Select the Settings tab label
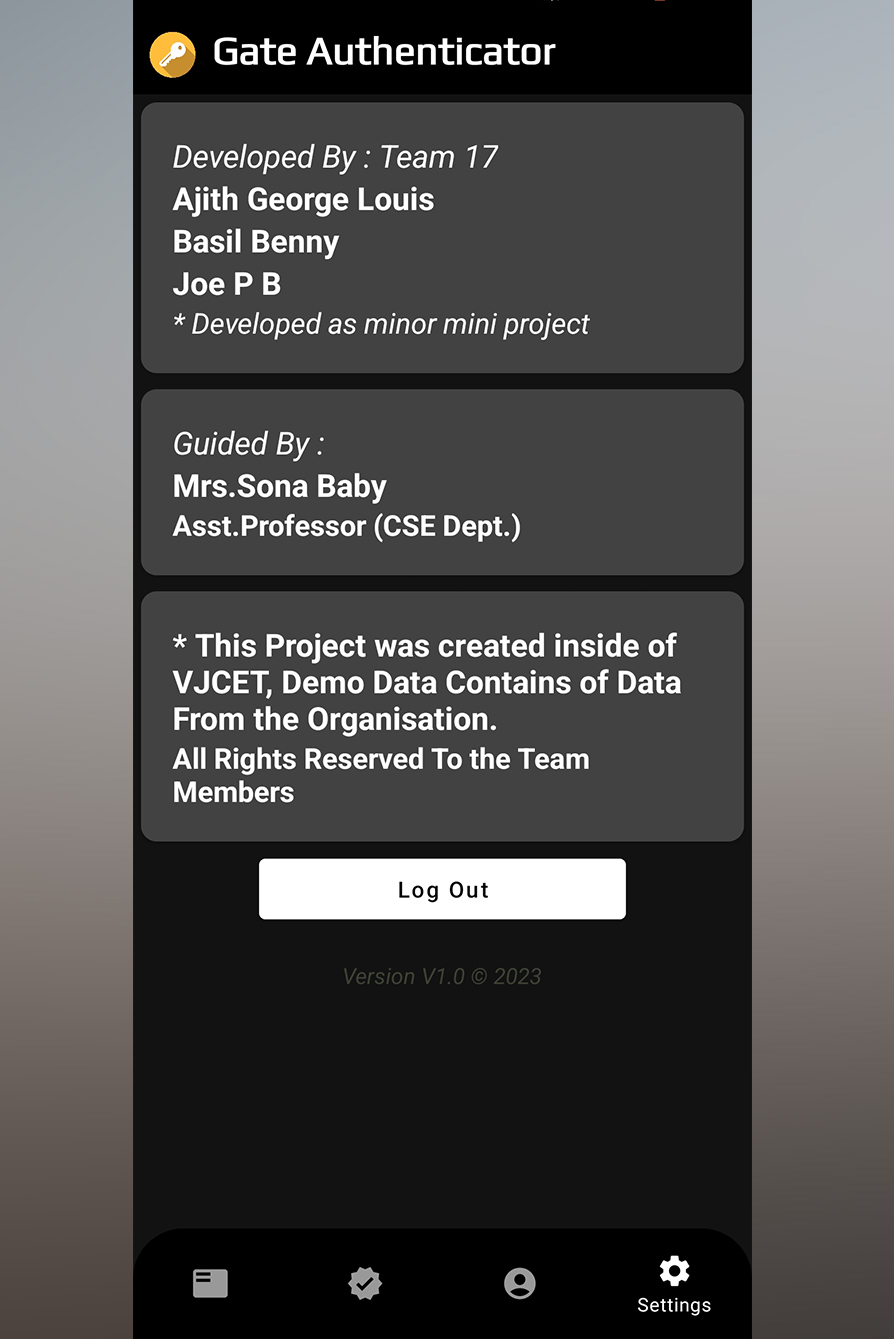The width and height of the screenshot is (894, 1339). 674,1305
